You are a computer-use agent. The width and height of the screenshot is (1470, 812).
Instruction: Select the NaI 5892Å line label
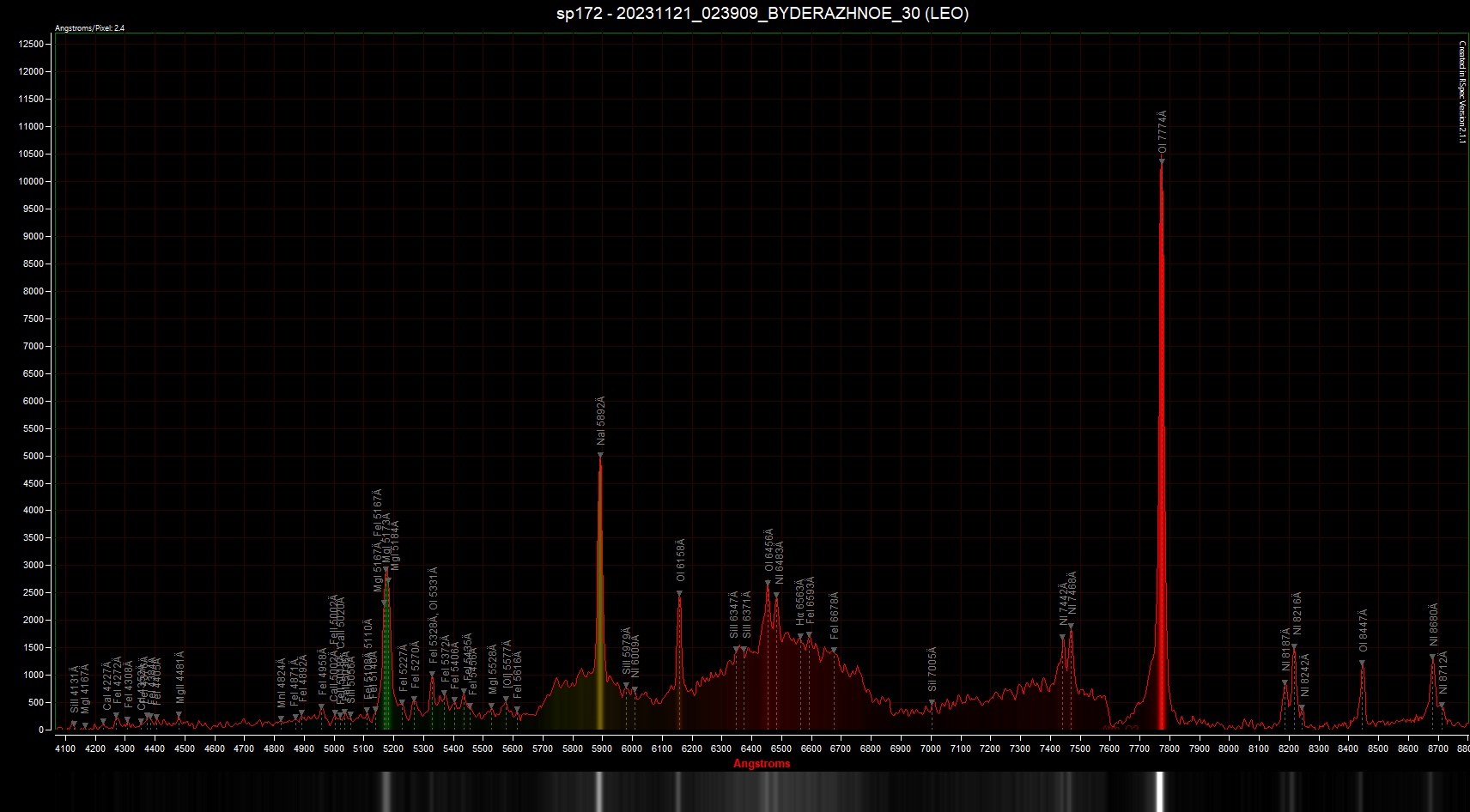tap(600, 421)
